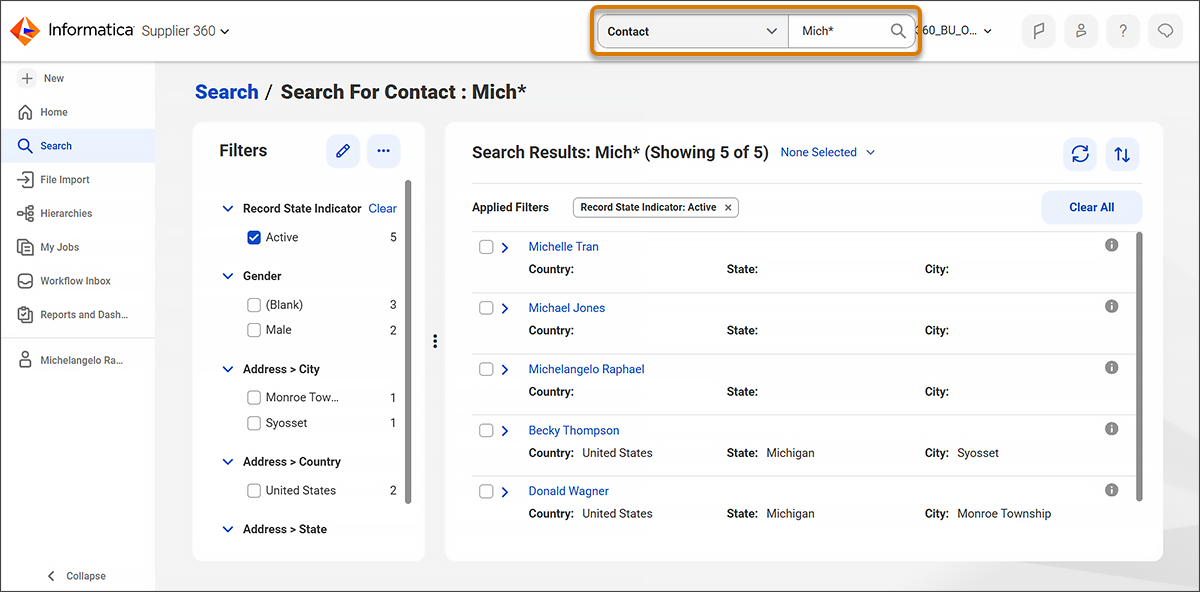Collapse the Record State Indicator filter section

[x=227, y=209]
